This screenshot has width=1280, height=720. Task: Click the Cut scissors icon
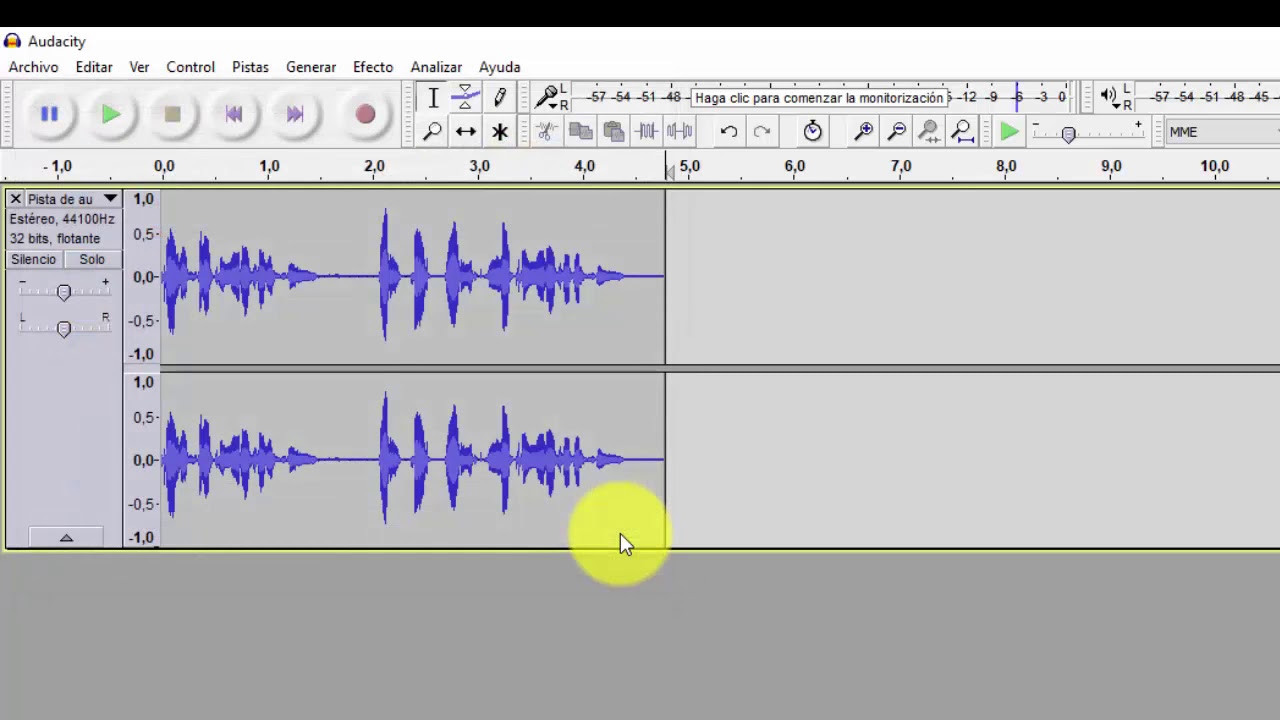(x=546, y=131)
